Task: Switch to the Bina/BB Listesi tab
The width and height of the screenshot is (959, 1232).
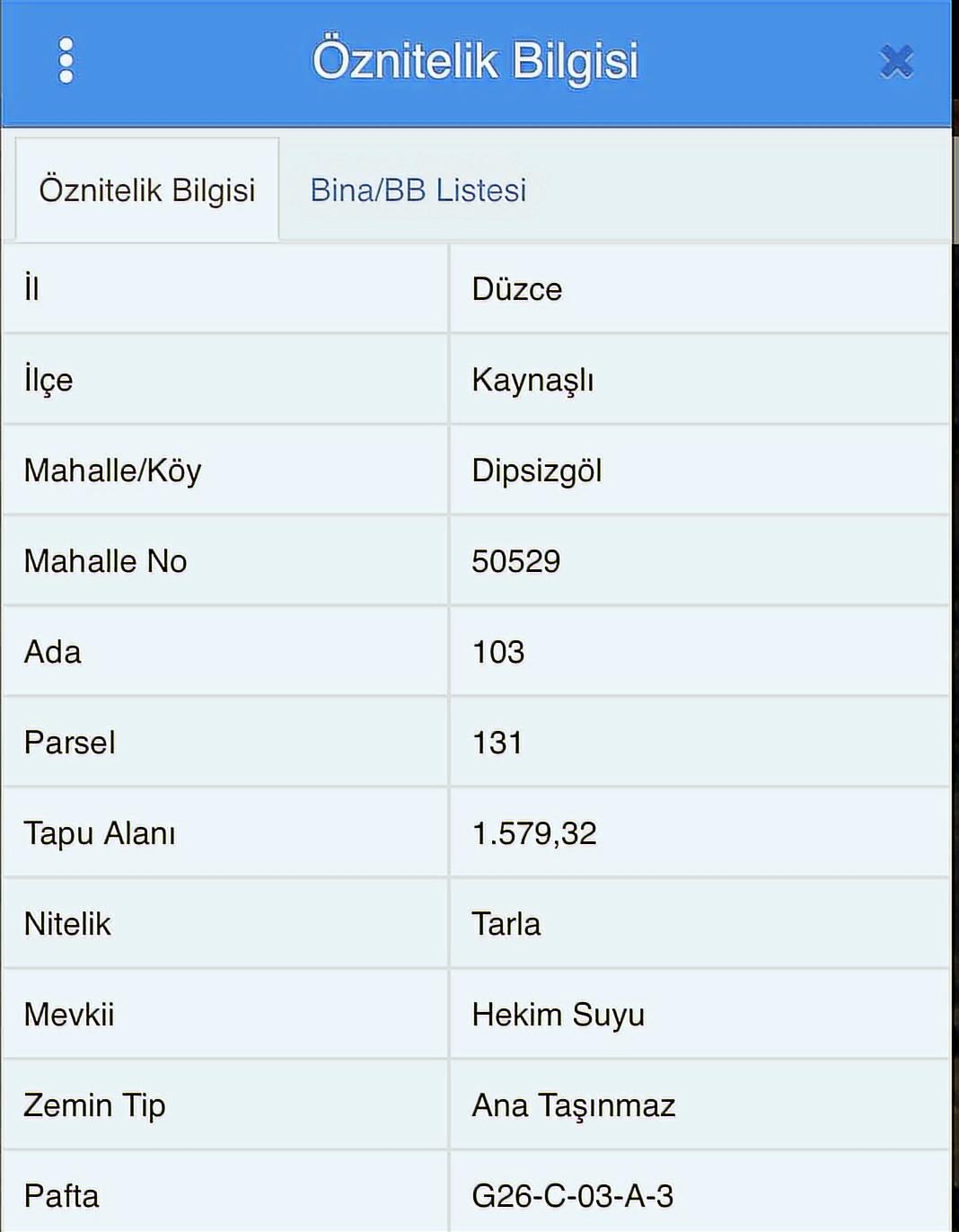Action: [x=418, y=190]
